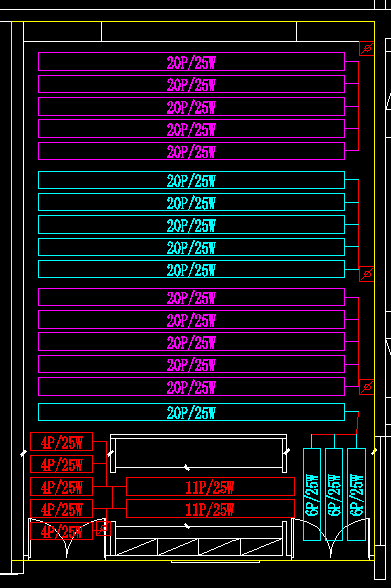The image size is (391, 588).
Task: Select the middle vertical cyan 6P/25W rack
Action: [x=334, y=494]
